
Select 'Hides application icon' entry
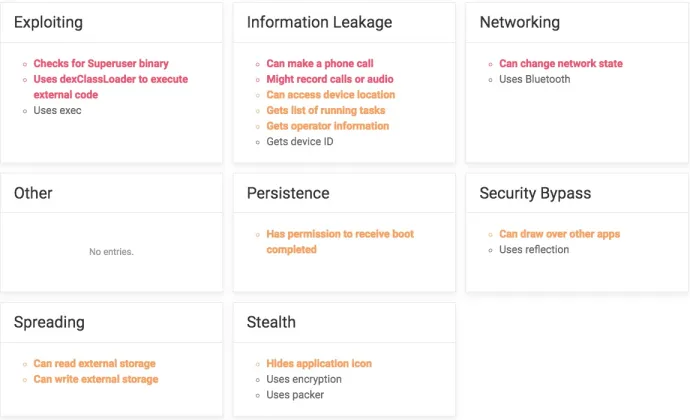click(x=319, y=364)
